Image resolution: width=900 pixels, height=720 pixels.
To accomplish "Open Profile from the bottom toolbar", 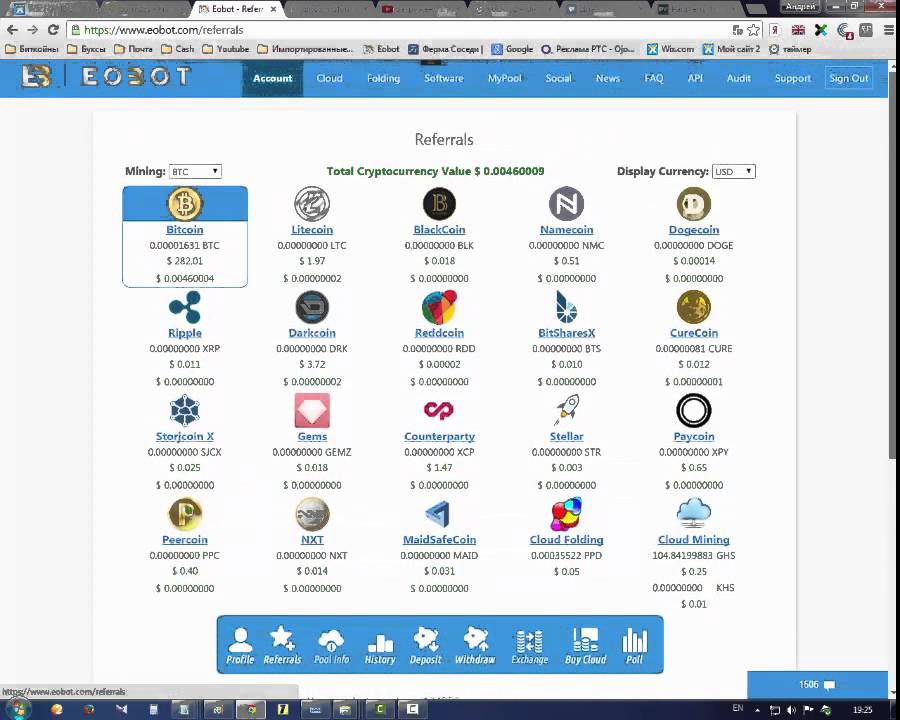I will pos(240,645).
